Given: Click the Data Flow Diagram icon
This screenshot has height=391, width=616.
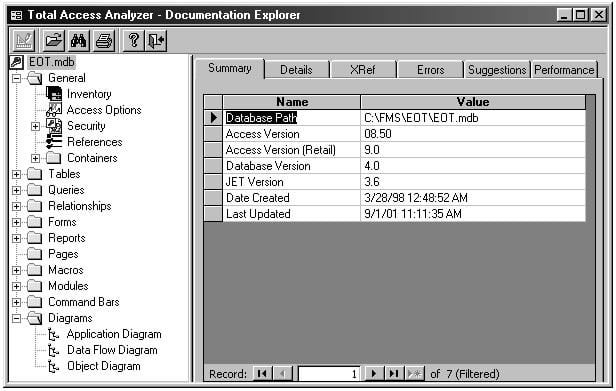Looking at the screenshot, I should 53,350.
